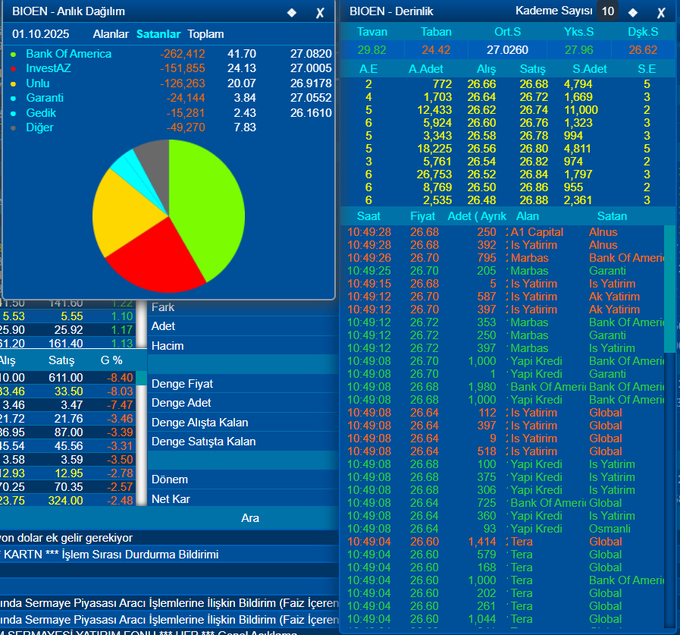Click the -8.40 change value
This screenshot has height=635, width=680.
pos(120,378)
